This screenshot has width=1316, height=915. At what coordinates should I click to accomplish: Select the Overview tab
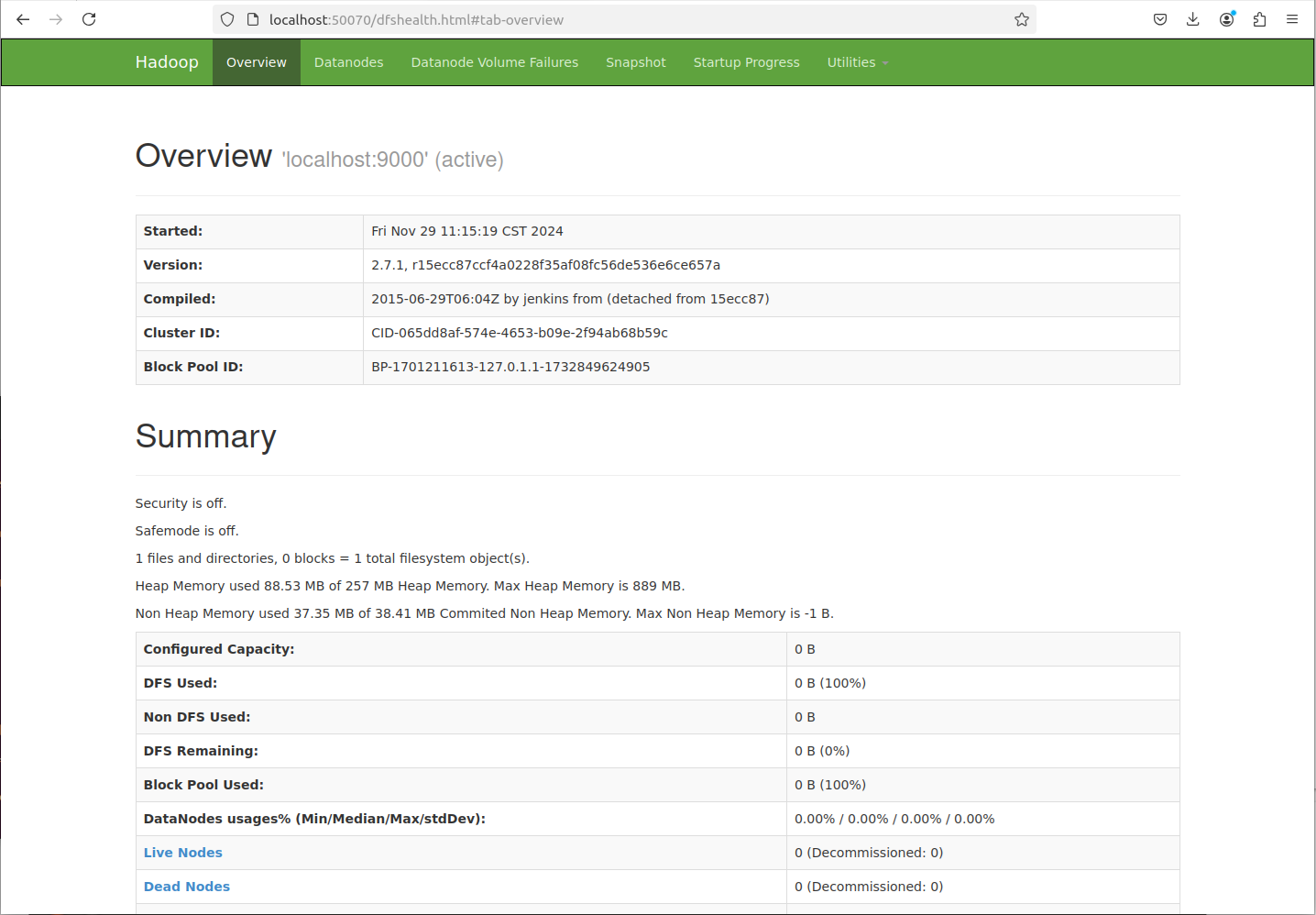point(257,62)
